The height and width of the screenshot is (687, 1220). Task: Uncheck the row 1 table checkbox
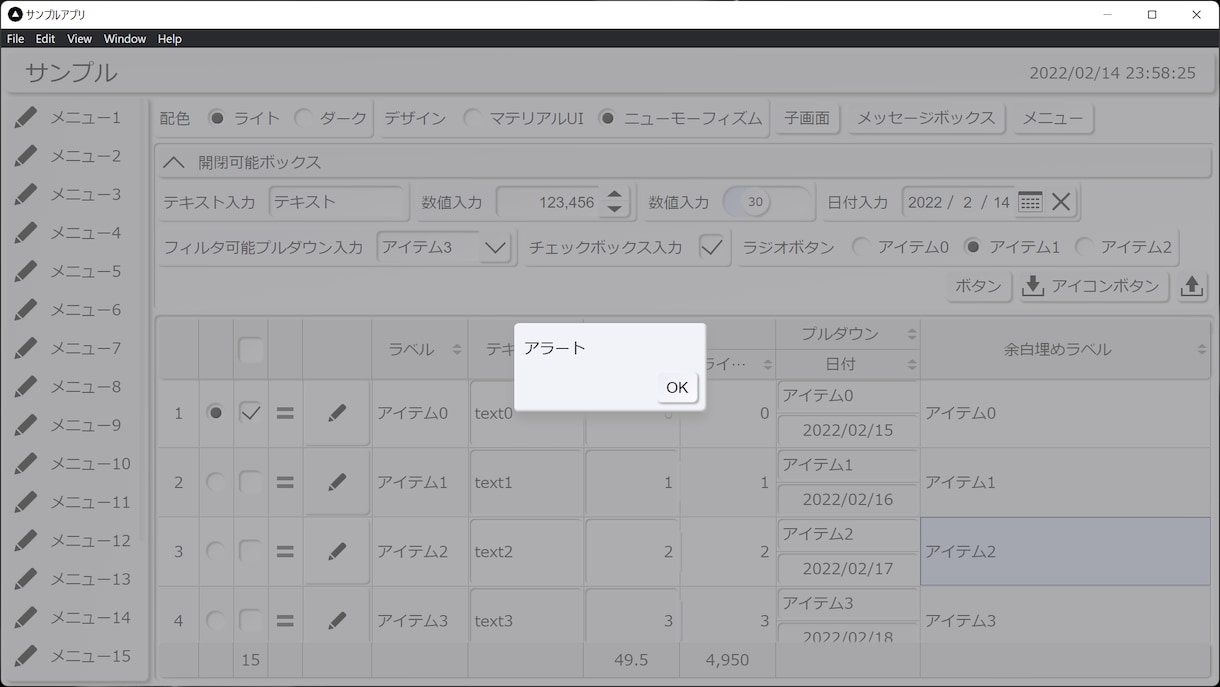251,412
